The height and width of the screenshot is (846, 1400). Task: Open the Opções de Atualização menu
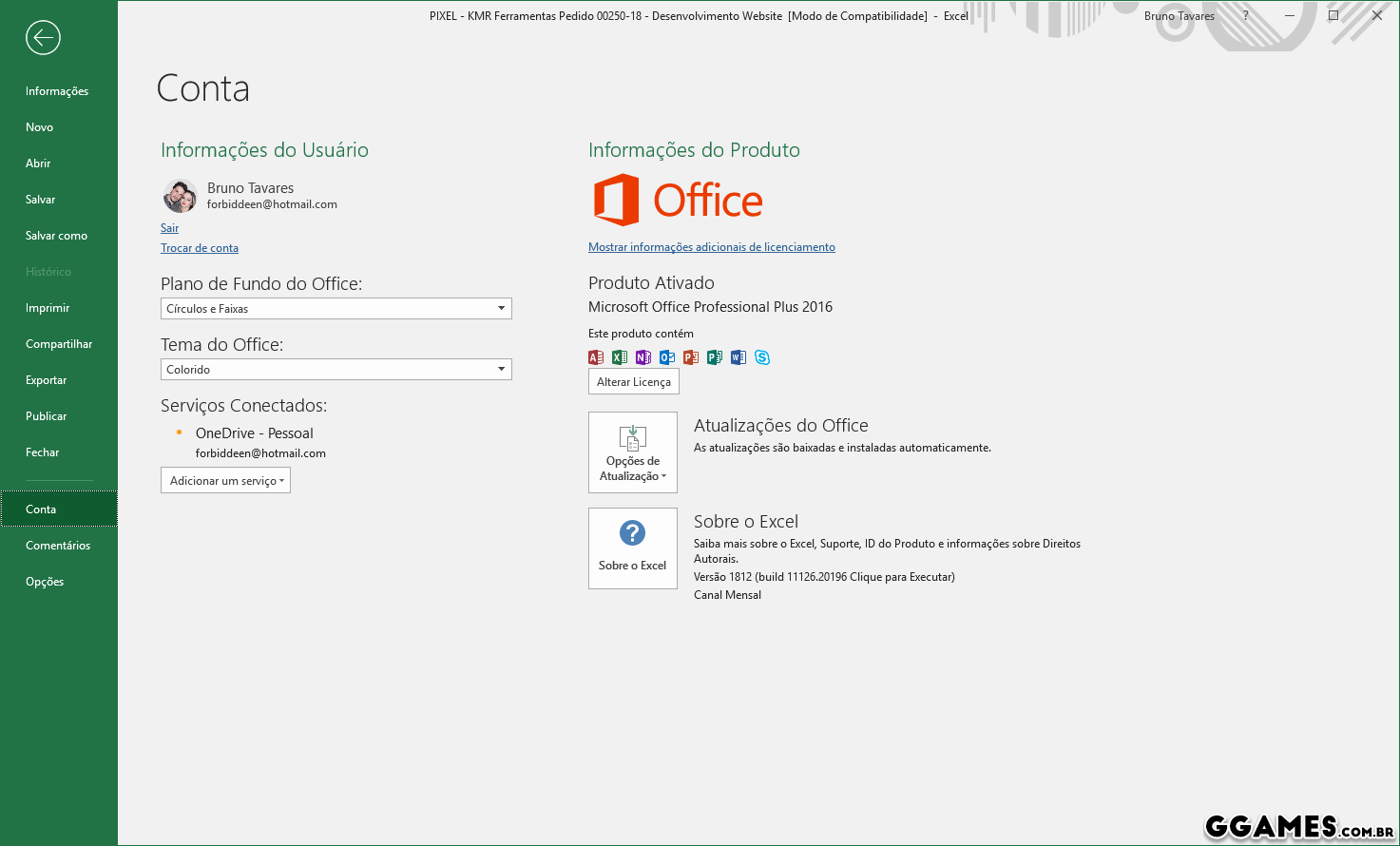633,452
